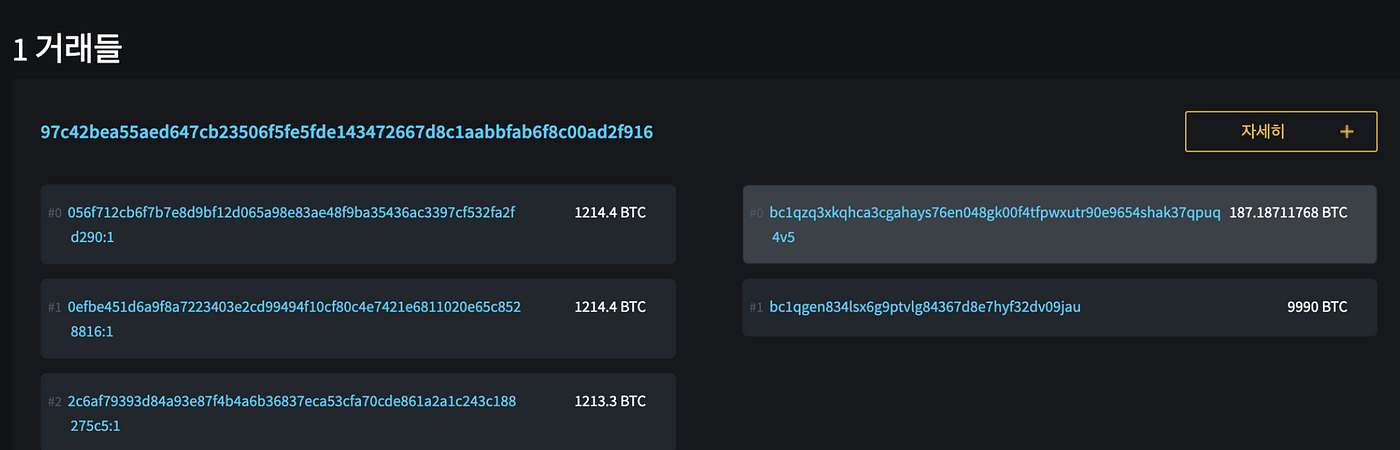This screenshot has height=450, width=1400.
Task: Click the #1 index label of second output
Action: (756, 307)
